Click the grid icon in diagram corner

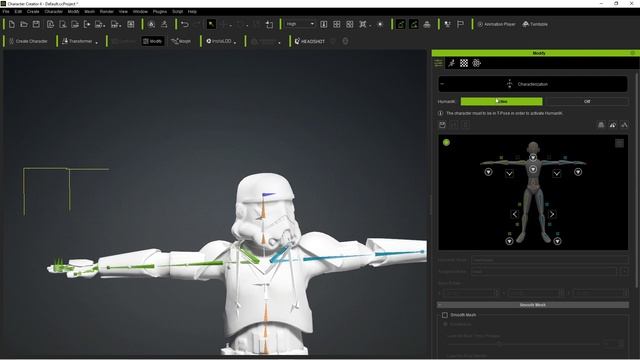[x=619, y=143]
